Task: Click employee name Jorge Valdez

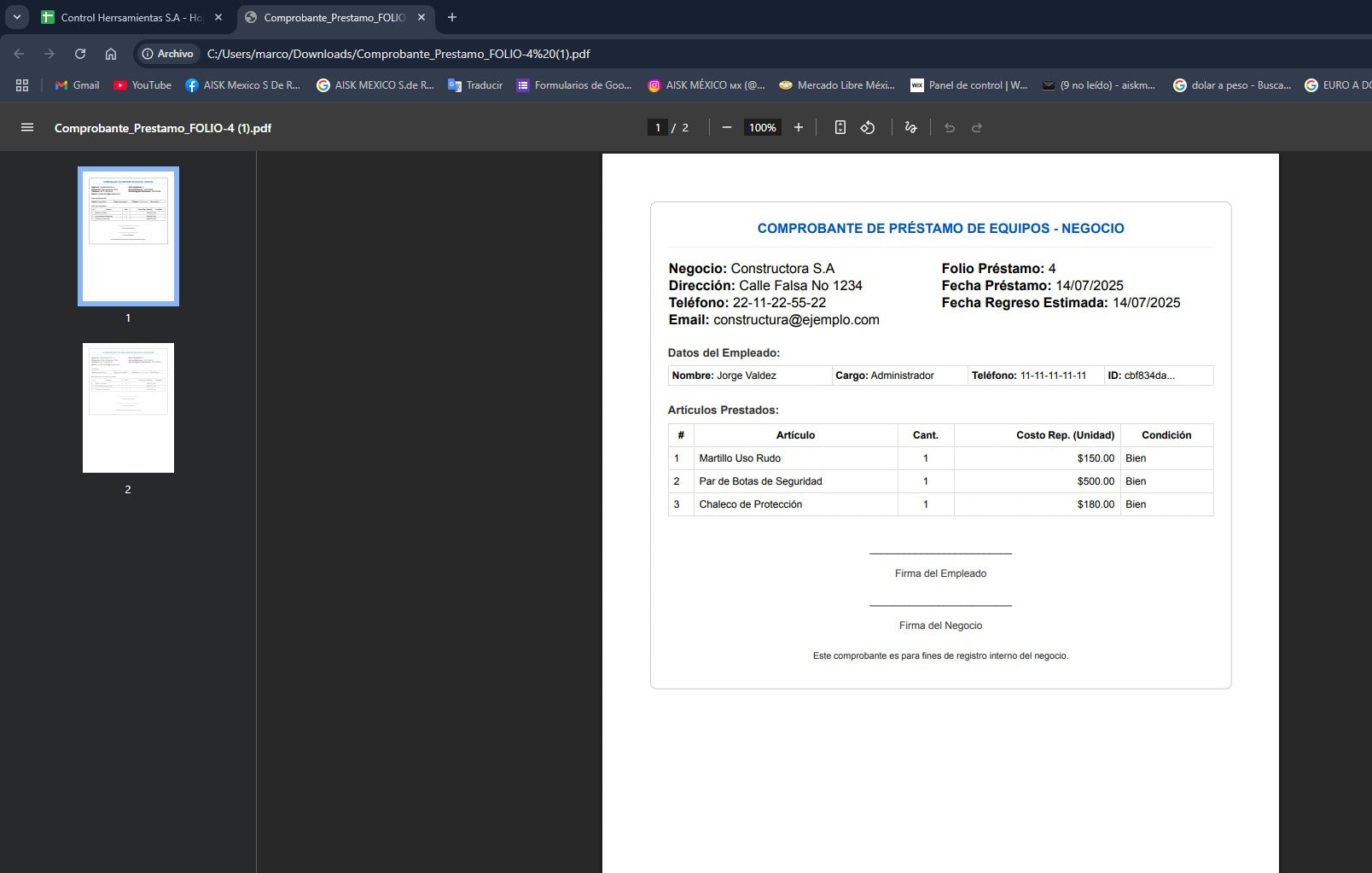Action: point(747,375)
